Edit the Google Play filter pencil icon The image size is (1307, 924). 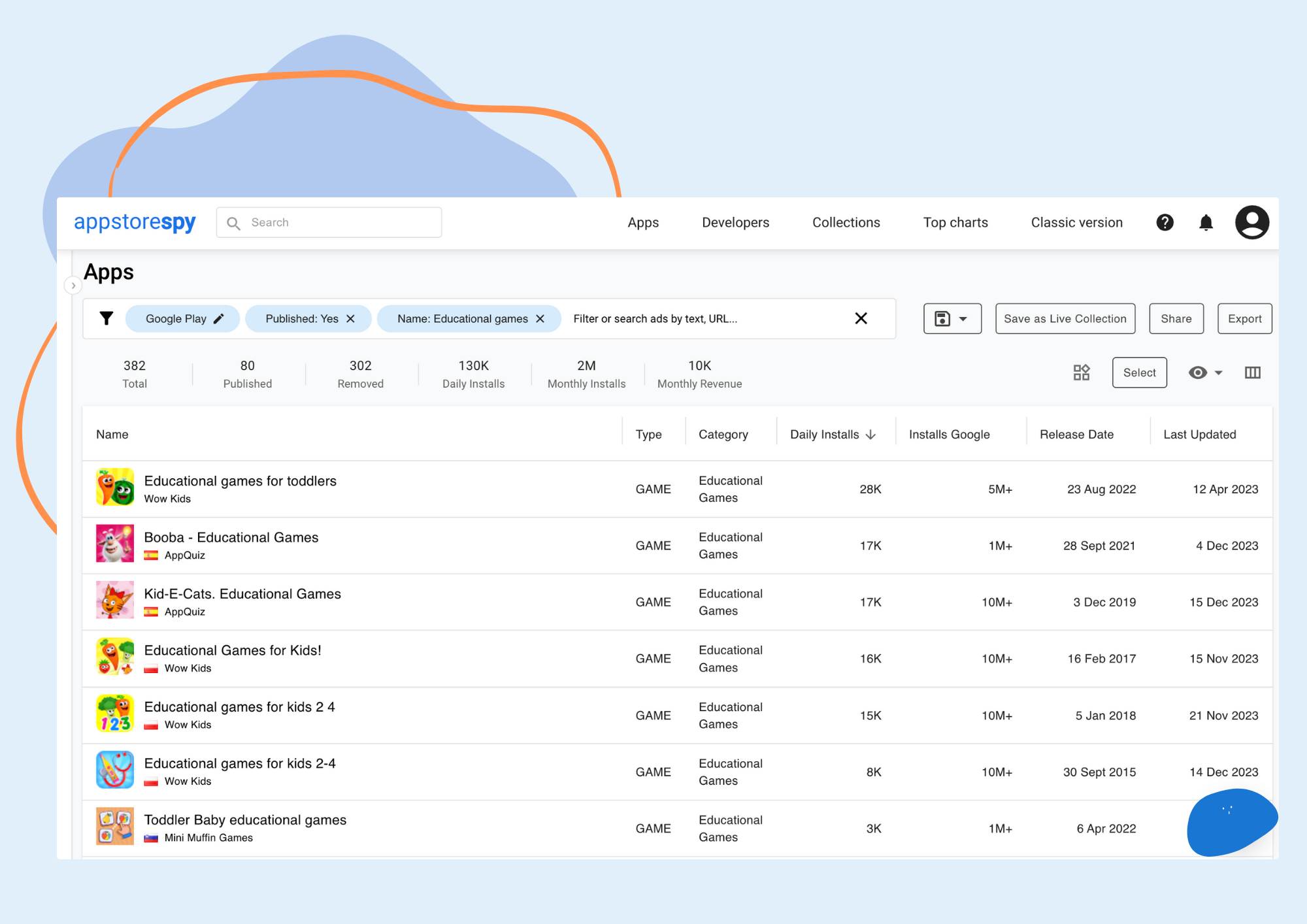218,318
